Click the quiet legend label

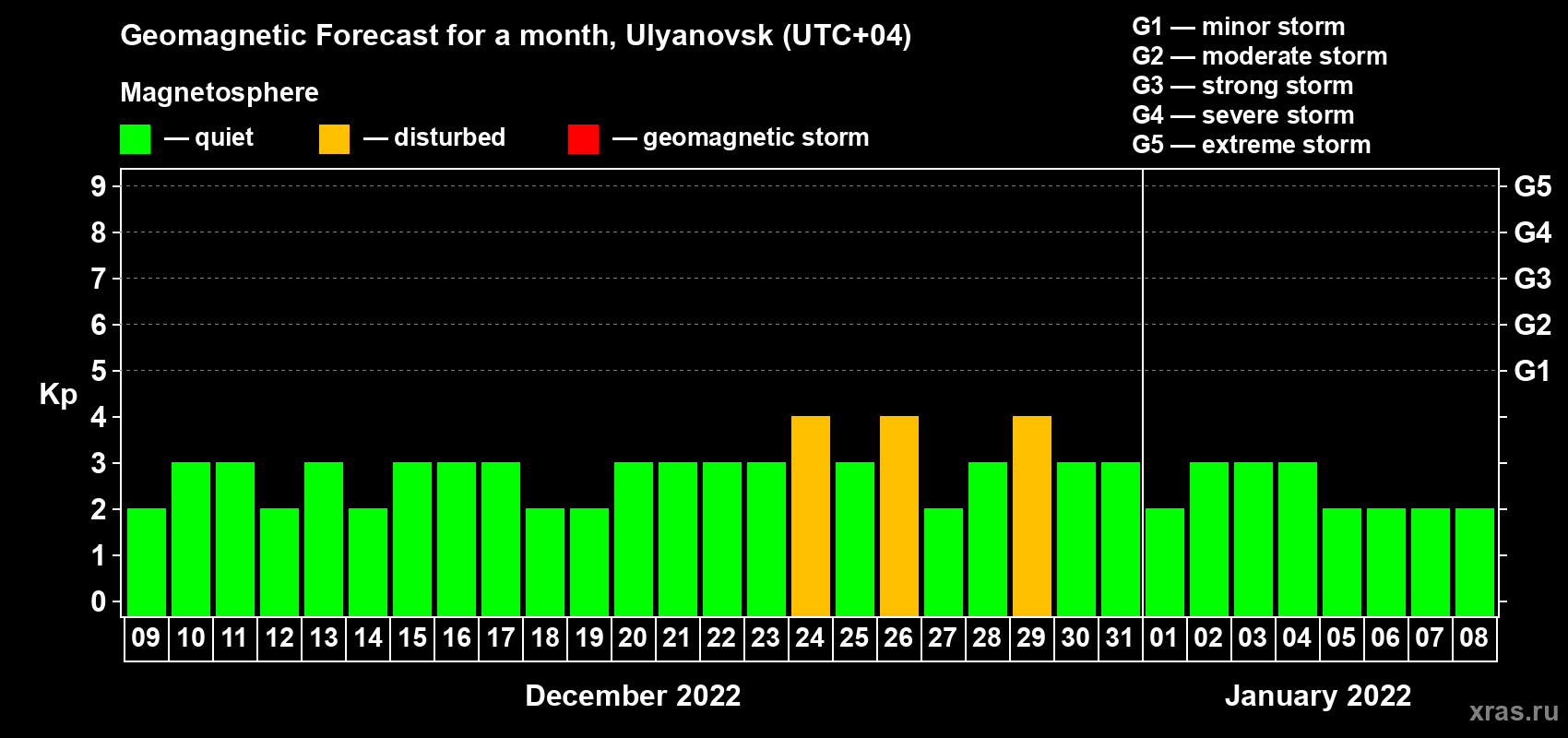pyautogui.click(x=224, y=138)
